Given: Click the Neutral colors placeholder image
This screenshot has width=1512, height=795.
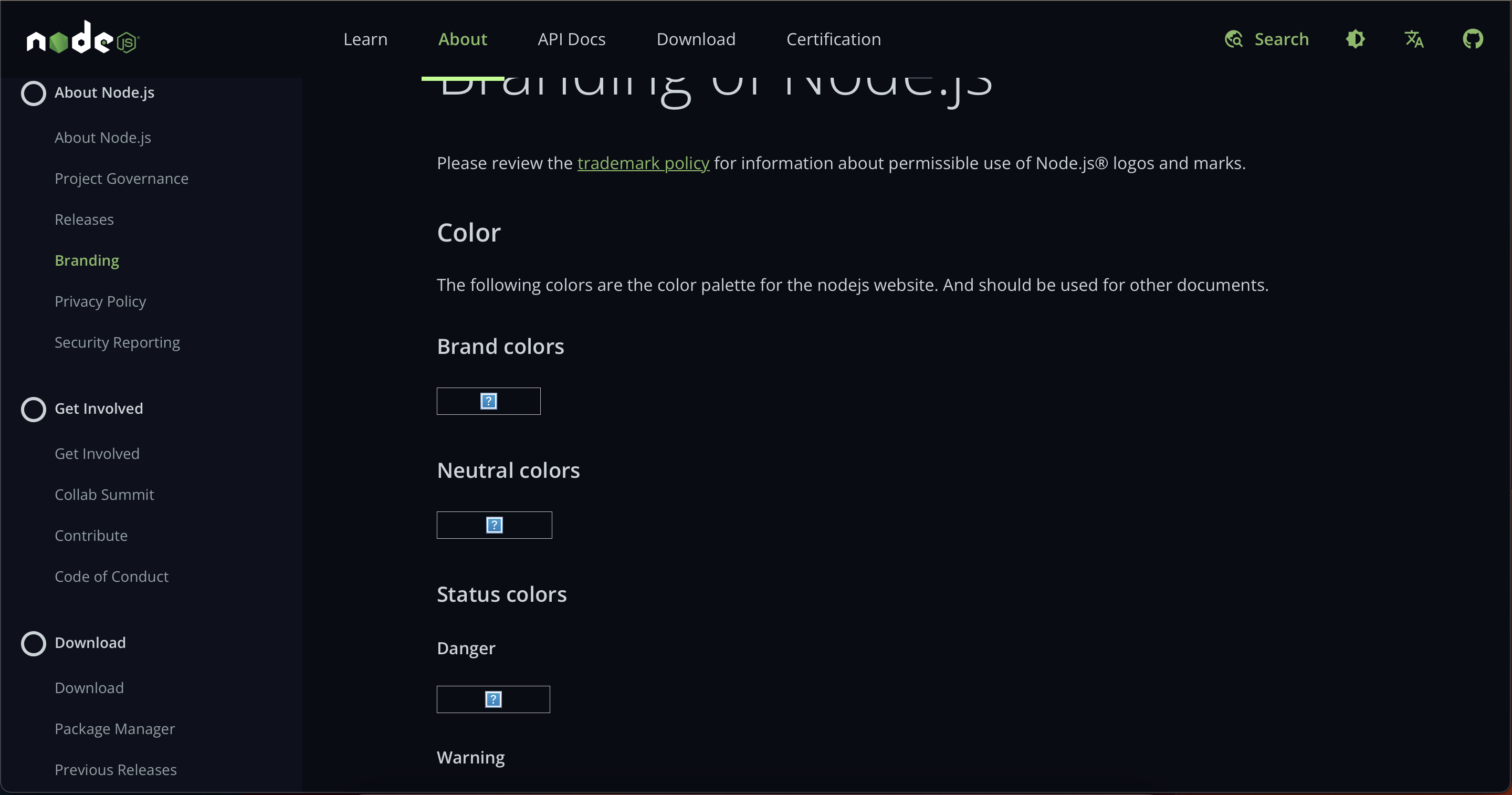Looking at the screenshot, I should [x=494, y=525].
